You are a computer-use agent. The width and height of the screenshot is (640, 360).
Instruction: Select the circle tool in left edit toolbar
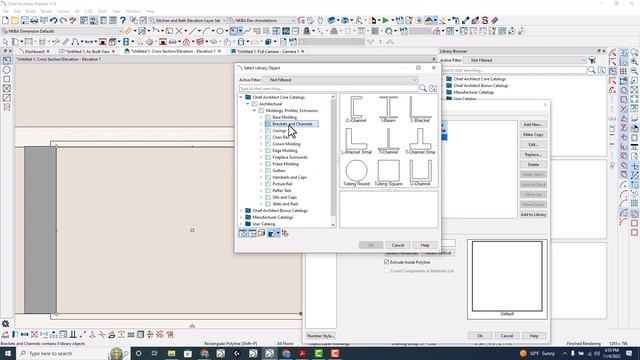[7, 70]
